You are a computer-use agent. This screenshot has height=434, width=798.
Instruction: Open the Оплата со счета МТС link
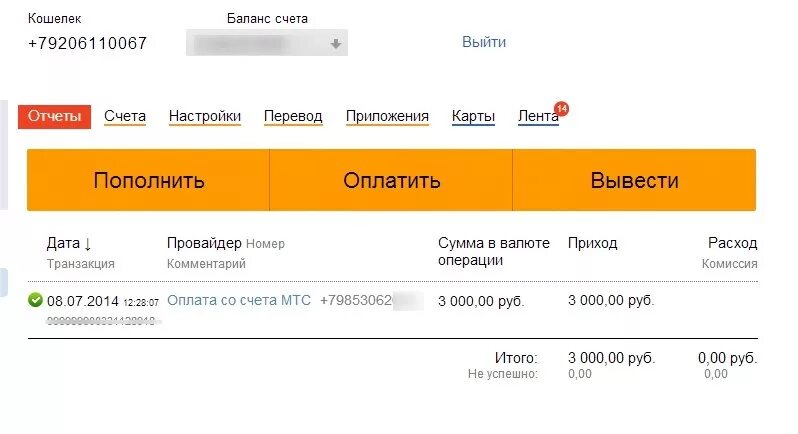click(x=239, y=300)
